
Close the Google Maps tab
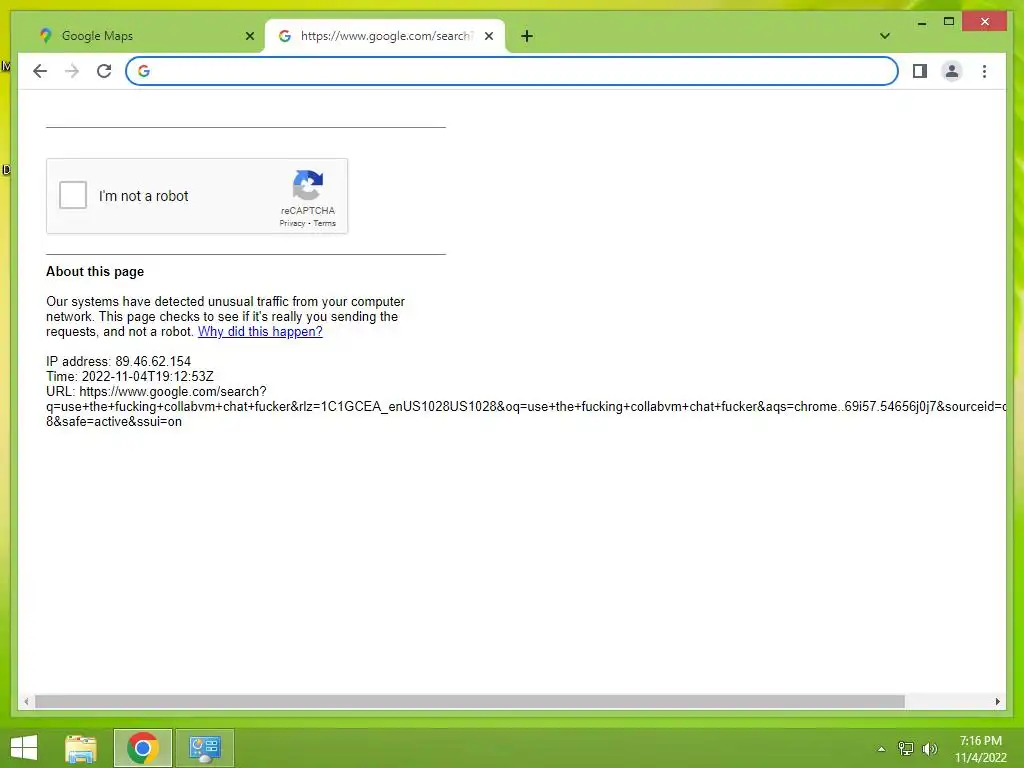pyautogui.click(x=249, y=36)
